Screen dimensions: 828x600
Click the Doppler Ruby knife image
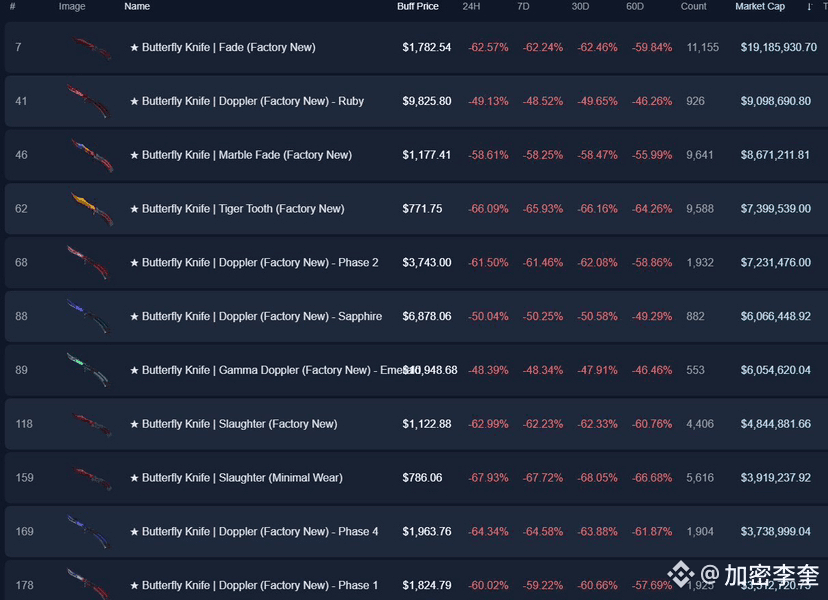(88, 101)
